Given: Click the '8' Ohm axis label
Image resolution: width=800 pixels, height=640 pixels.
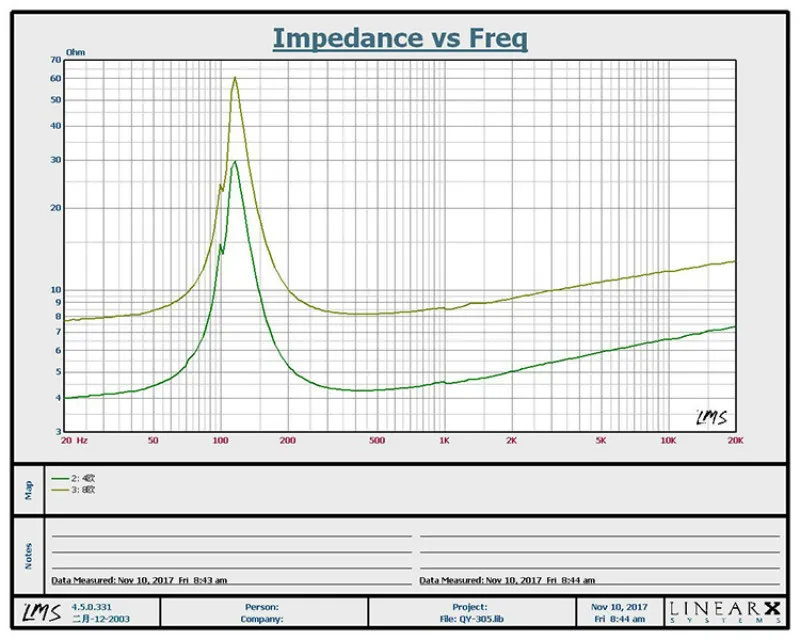Looking at the screenshot, I should click(58, 316).
